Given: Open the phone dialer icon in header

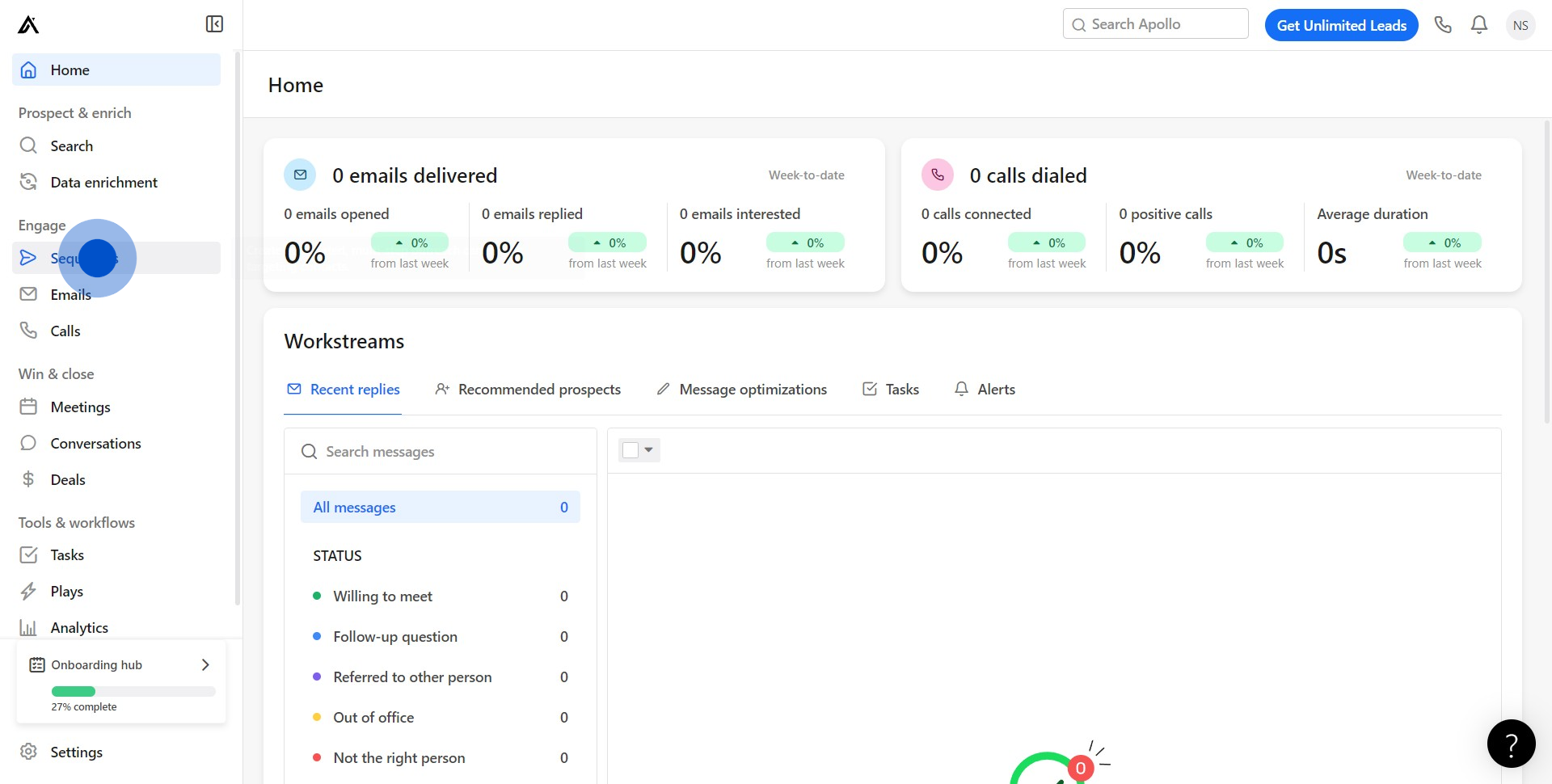Looking at the screenshot, I should 1443,25.
